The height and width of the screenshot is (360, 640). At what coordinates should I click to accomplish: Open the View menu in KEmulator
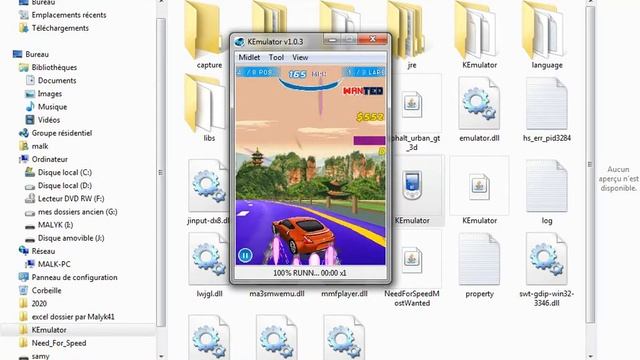(300, 58)
